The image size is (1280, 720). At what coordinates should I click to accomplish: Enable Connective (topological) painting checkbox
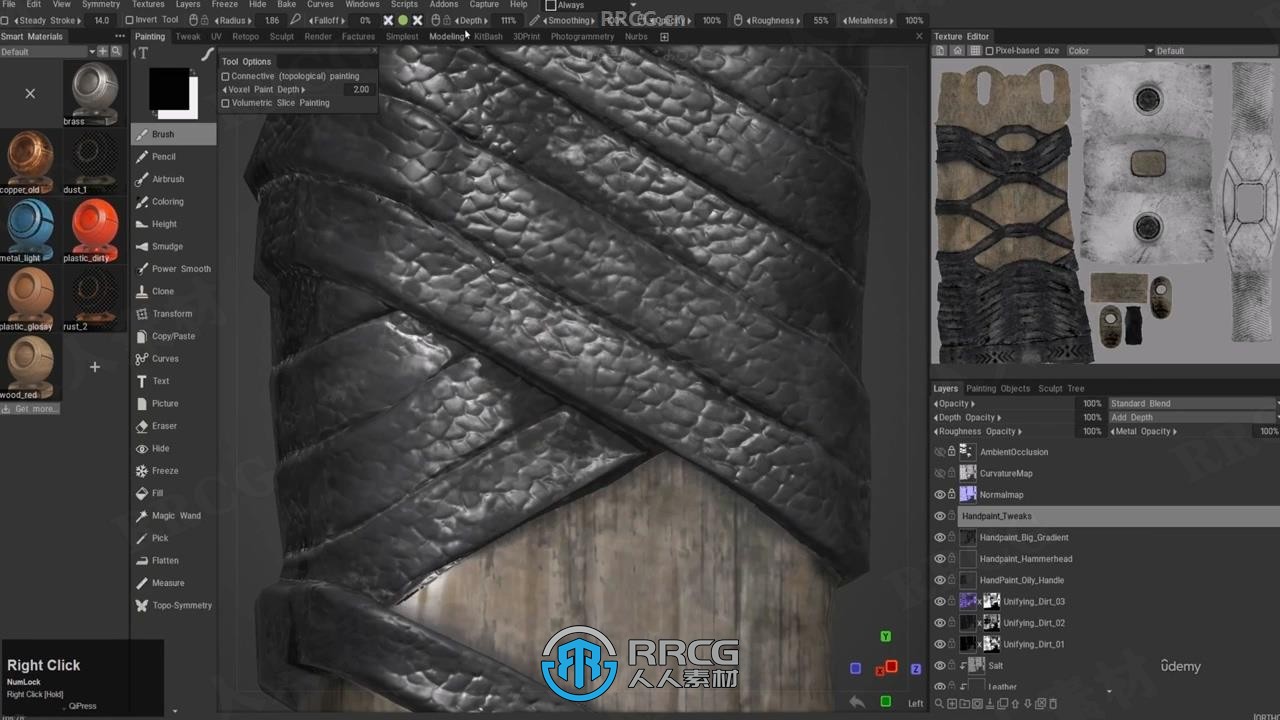226,76
